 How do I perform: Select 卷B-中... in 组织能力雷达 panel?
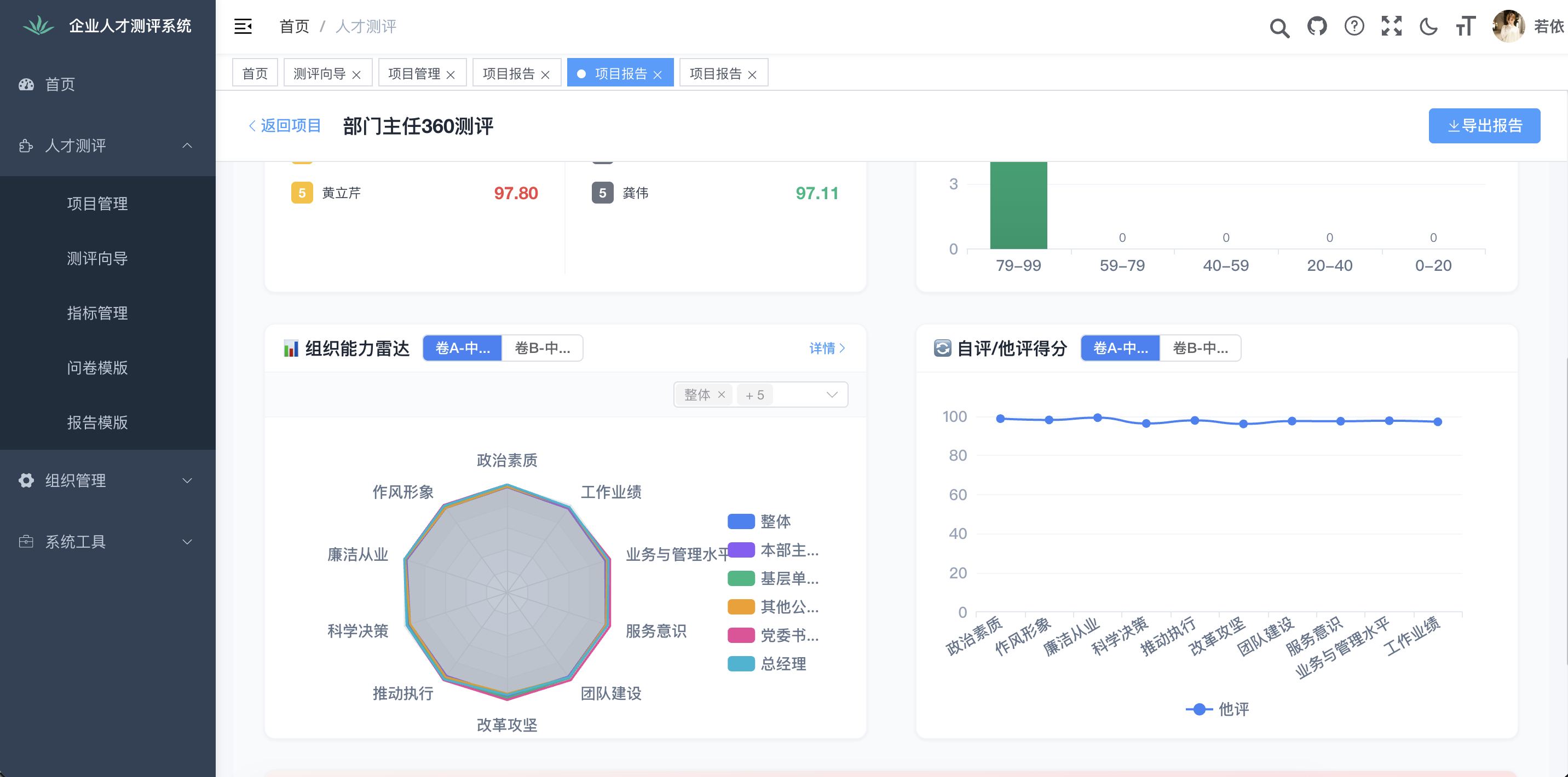[542, 348]
